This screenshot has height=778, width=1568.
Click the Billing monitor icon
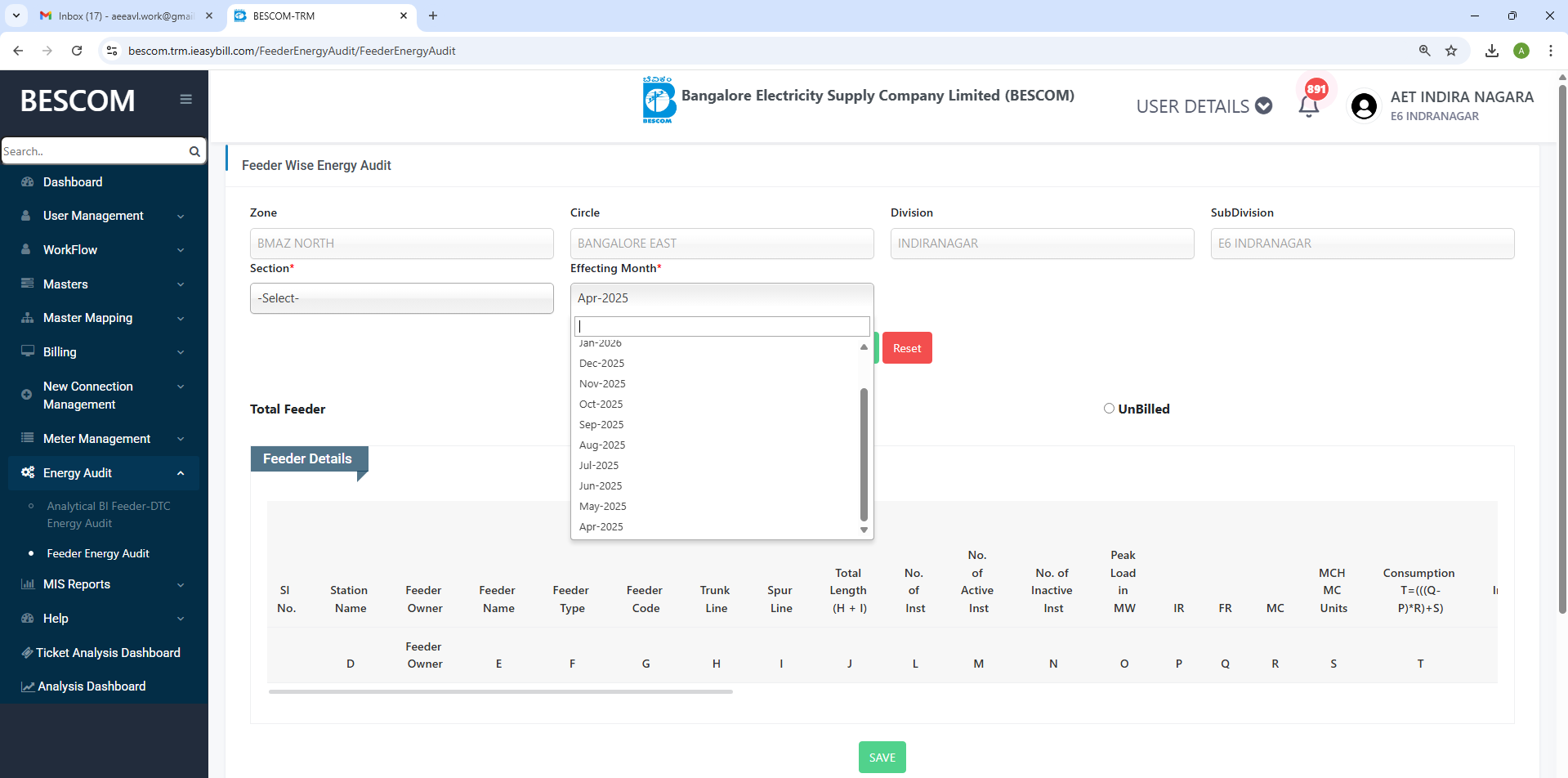[28, 351]
